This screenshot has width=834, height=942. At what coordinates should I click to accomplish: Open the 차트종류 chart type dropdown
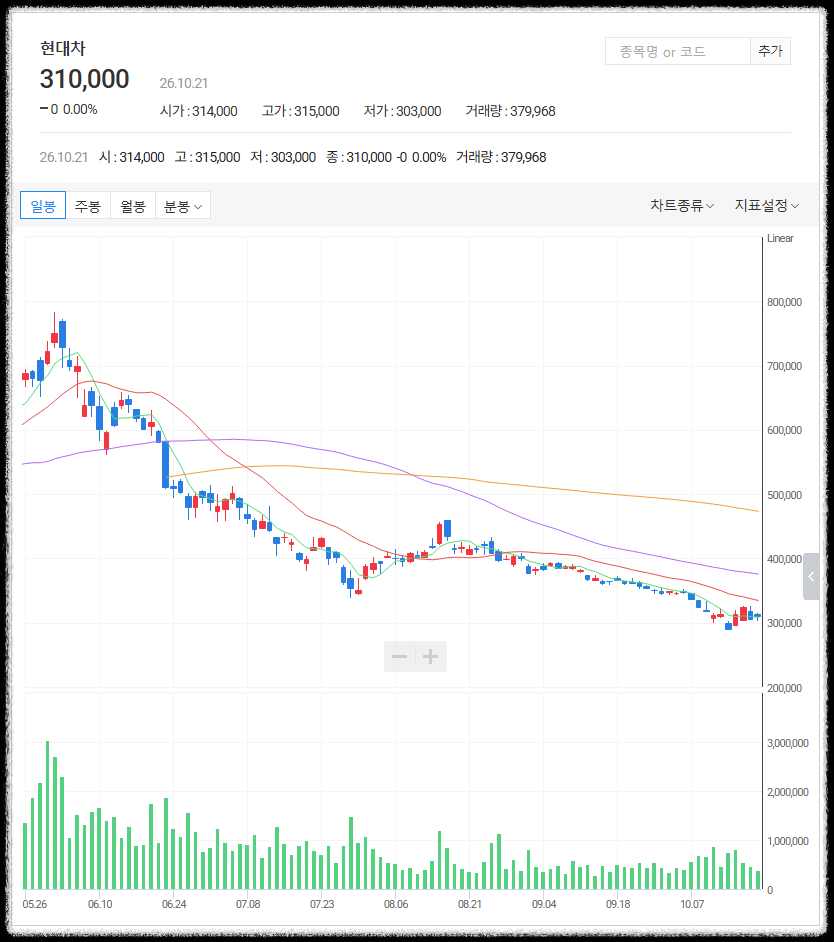682,205
